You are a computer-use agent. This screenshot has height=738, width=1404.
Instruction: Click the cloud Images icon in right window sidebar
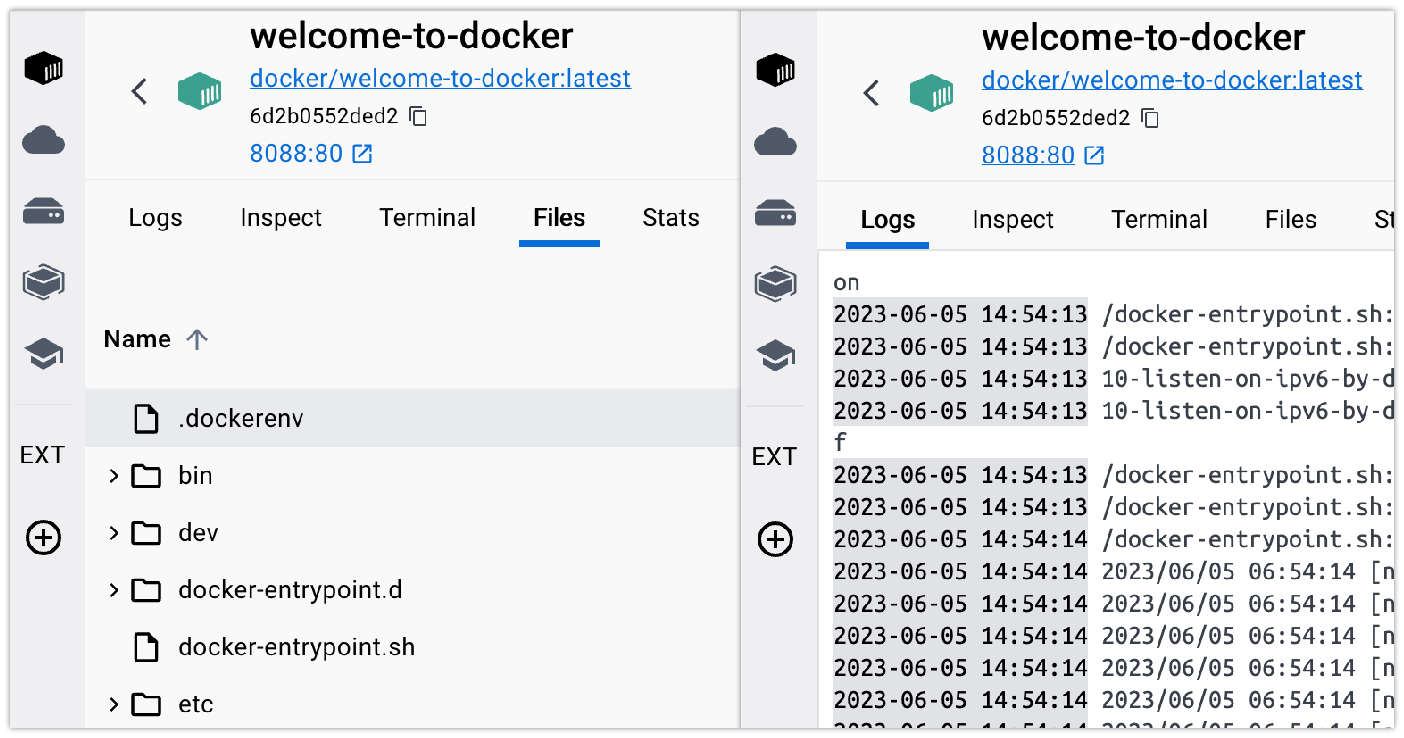coord(775,142)
